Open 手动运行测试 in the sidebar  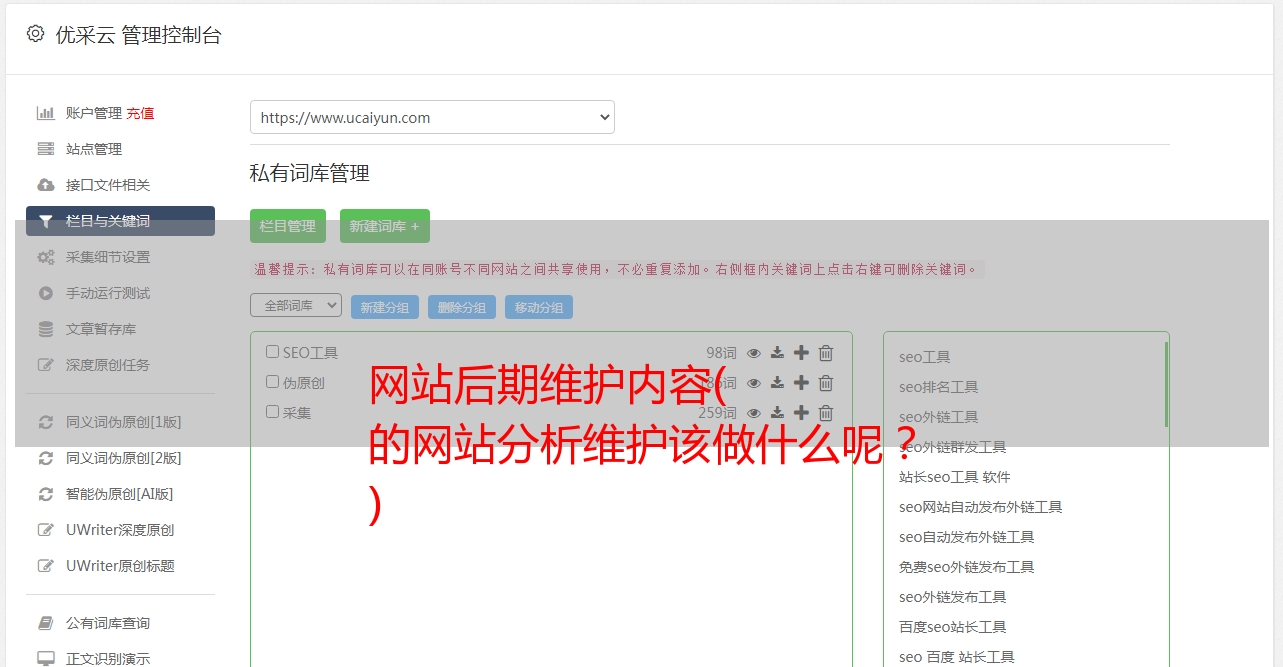(x=108, y=293)
